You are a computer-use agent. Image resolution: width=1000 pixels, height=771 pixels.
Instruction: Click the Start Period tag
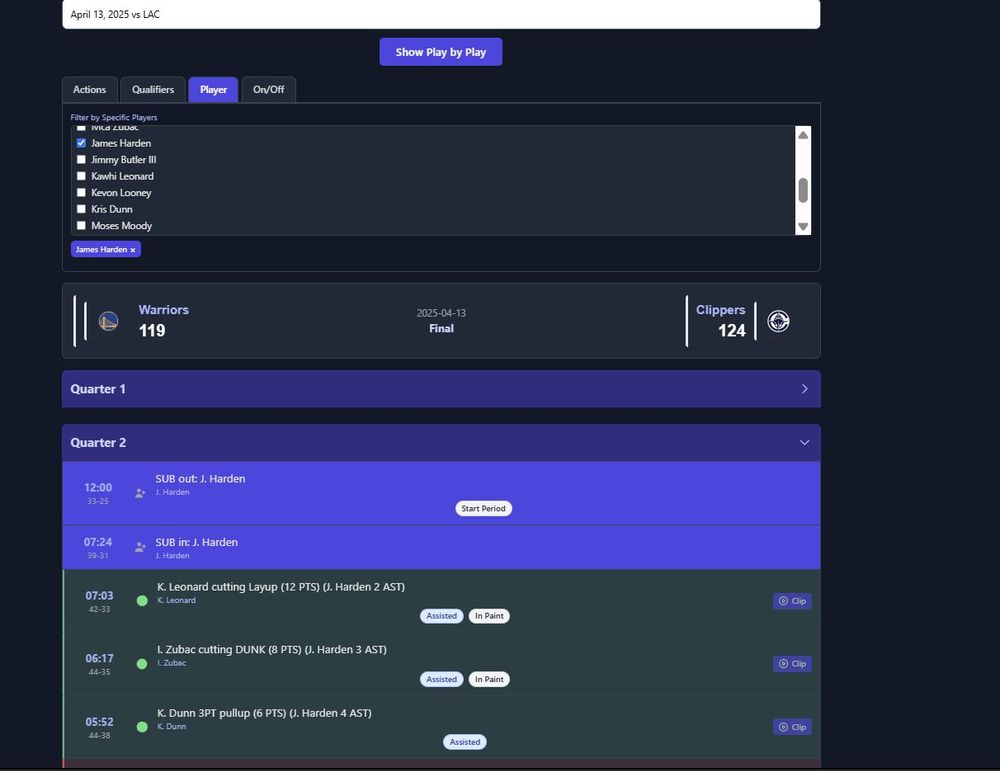coord(483,508)
